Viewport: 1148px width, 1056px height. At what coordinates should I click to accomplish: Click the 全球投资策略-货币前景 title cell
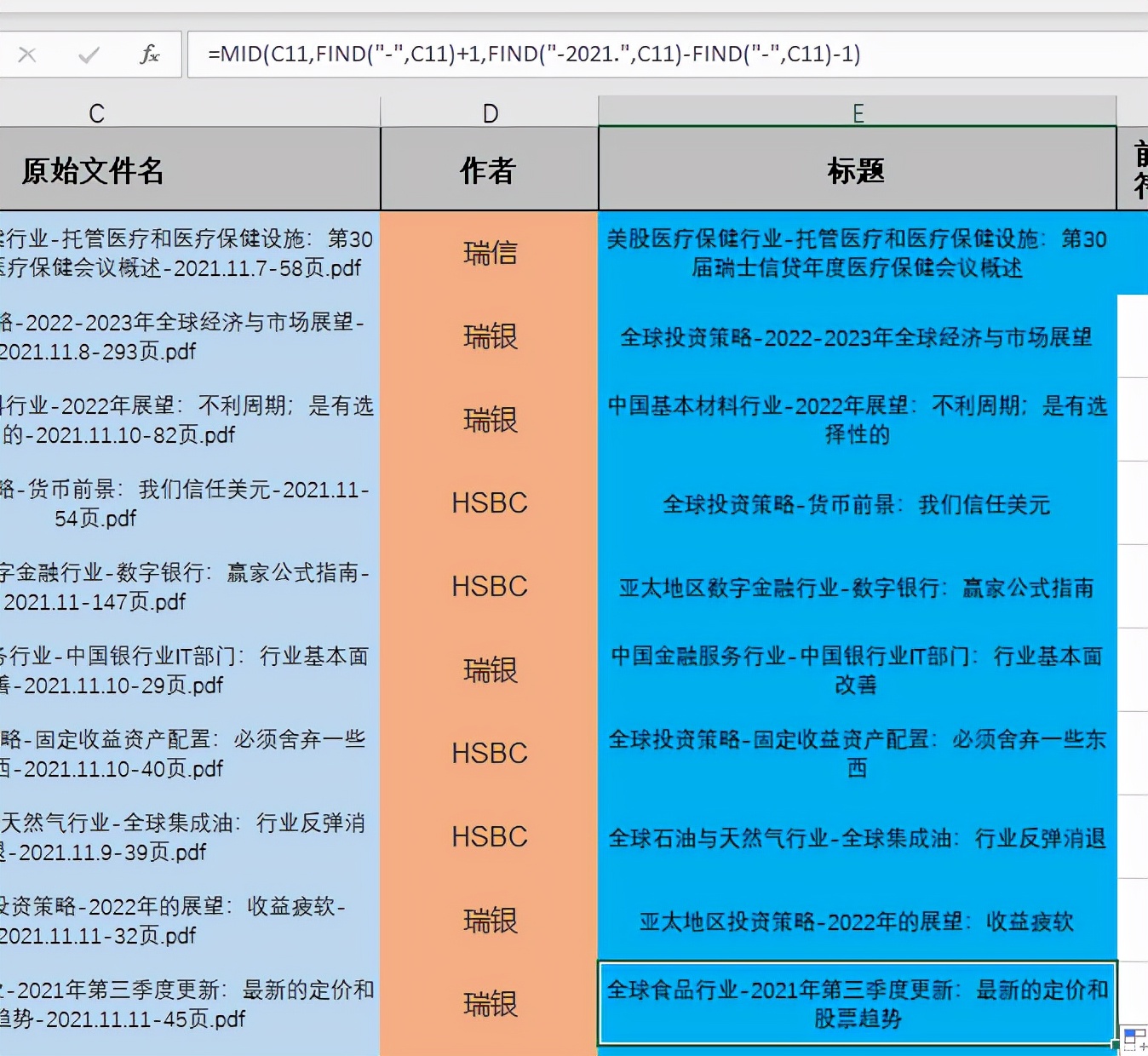click(x=857, y=504)
